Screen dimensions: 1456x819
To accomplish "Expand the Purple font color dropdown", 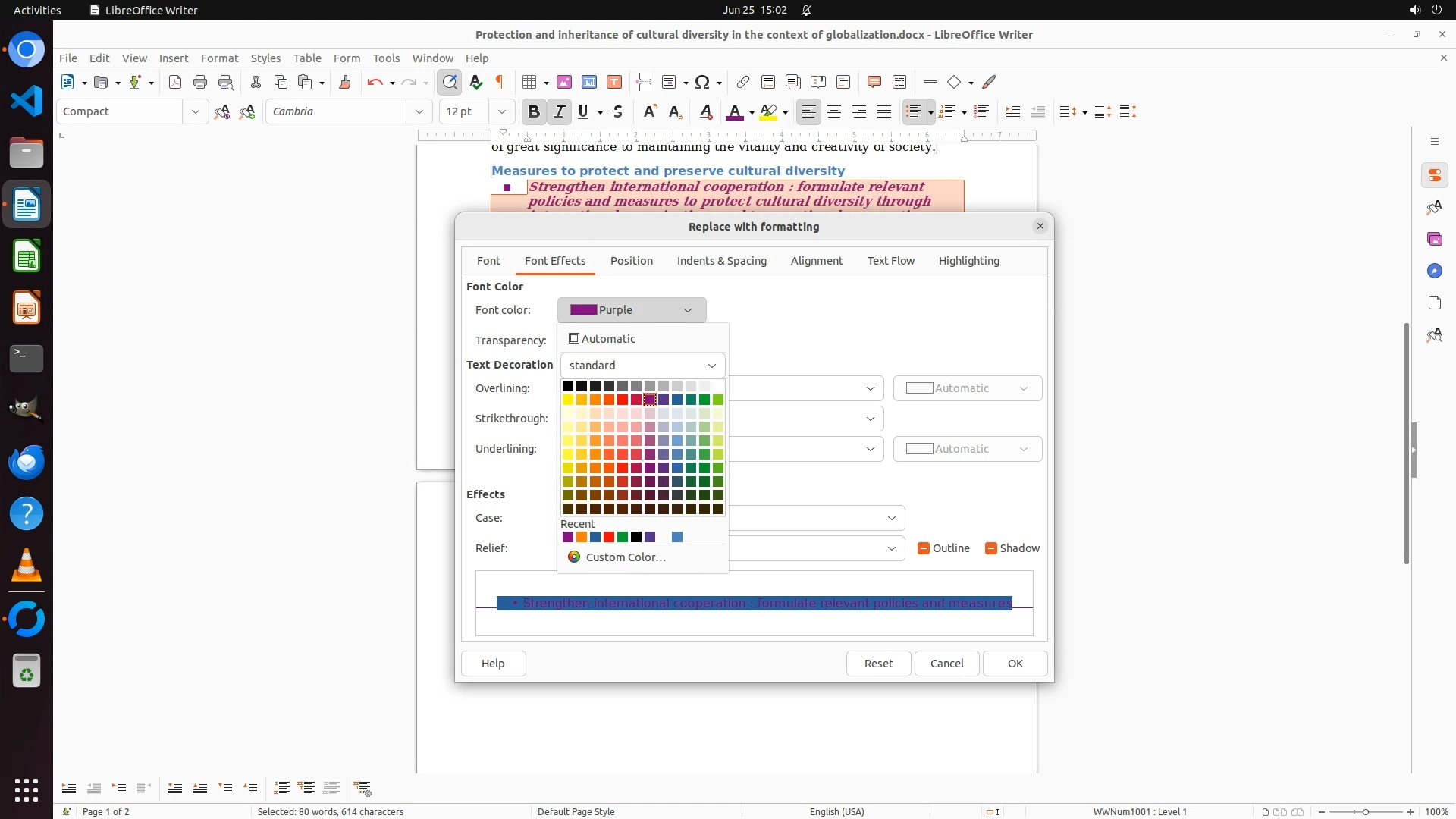I will (632, 310).
